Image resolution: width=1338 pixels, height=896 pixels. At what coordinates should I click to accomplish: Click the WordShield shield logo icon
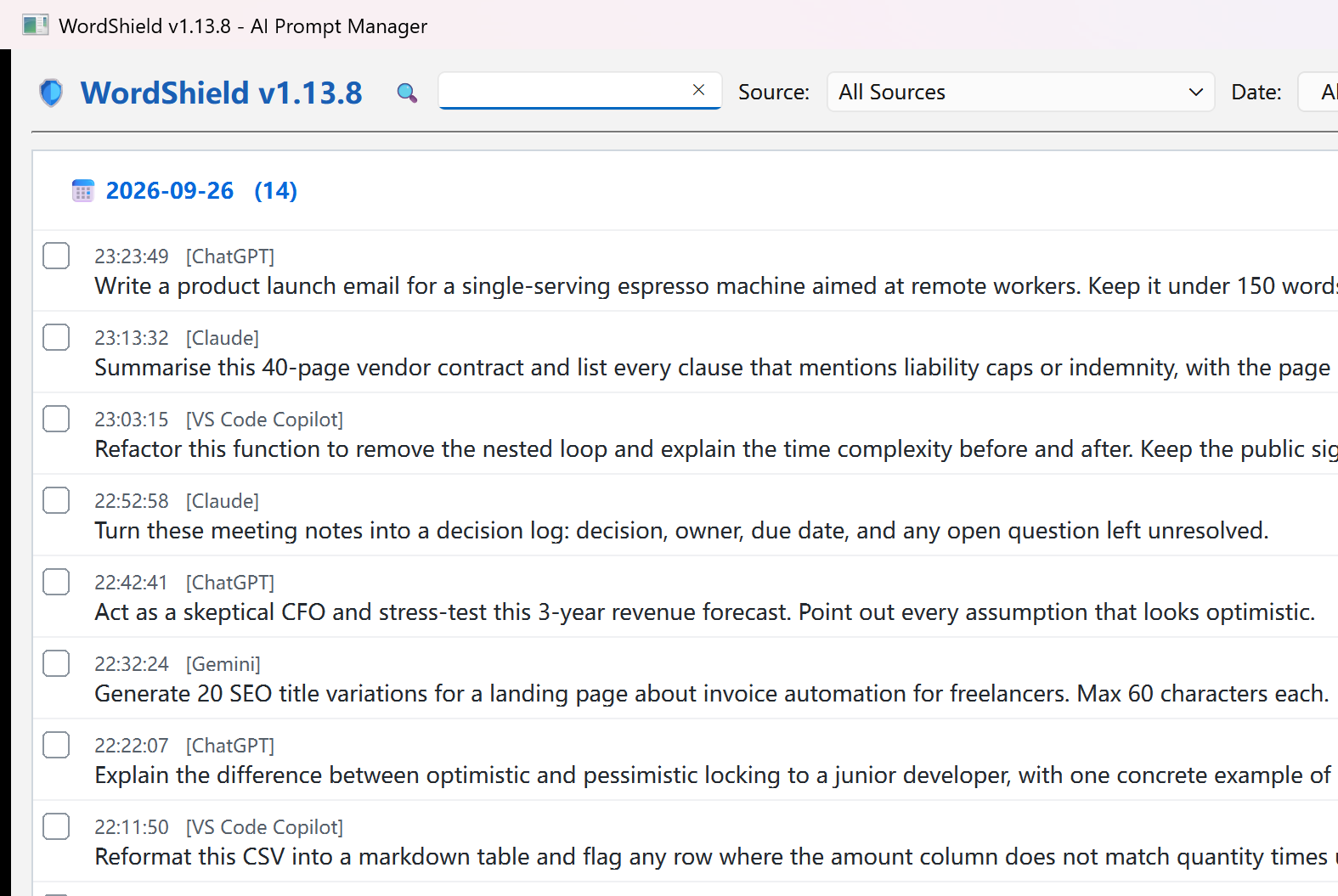click(x=51, y=93)
